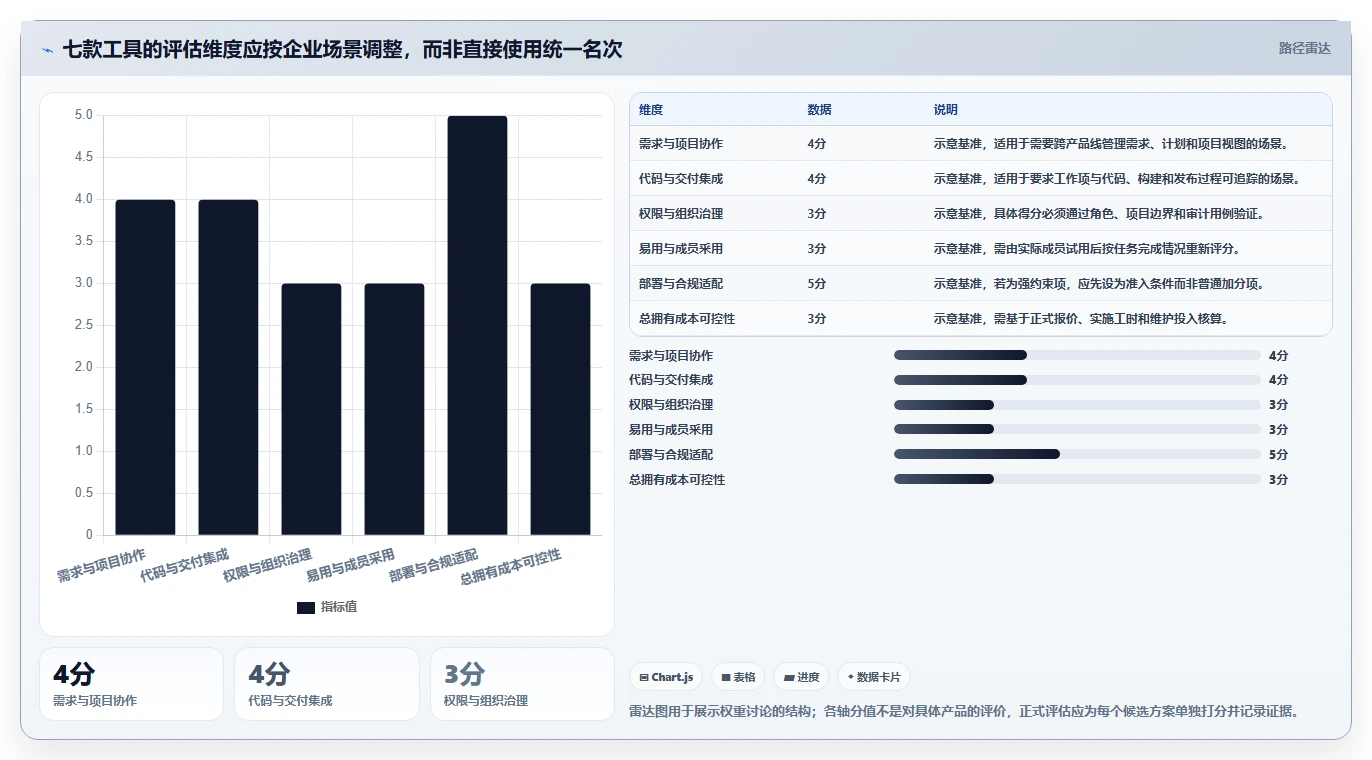Image resolution: width=1372 pixels, height=760 pixels.
Task: Click the 数据卡片 chip
Action: pos(873,677)
